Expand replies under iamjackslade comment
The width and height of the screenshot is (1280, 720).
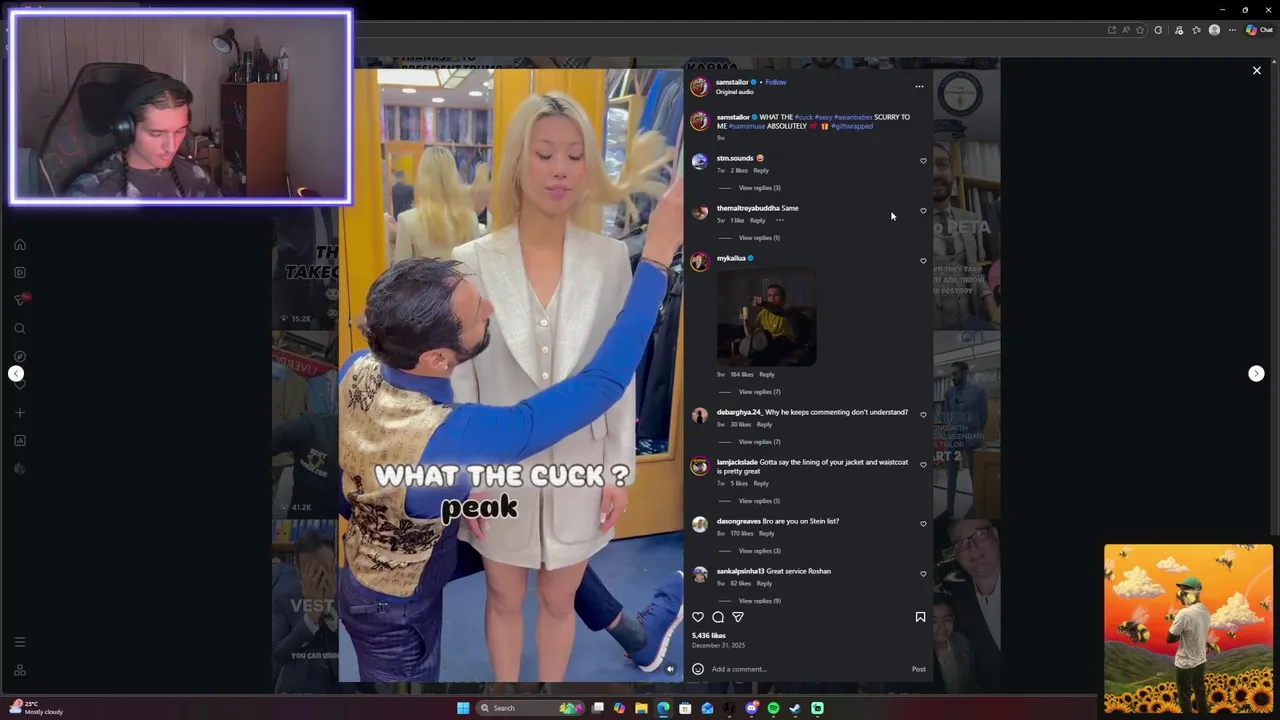pyautogui.click(x=759, y=501)
